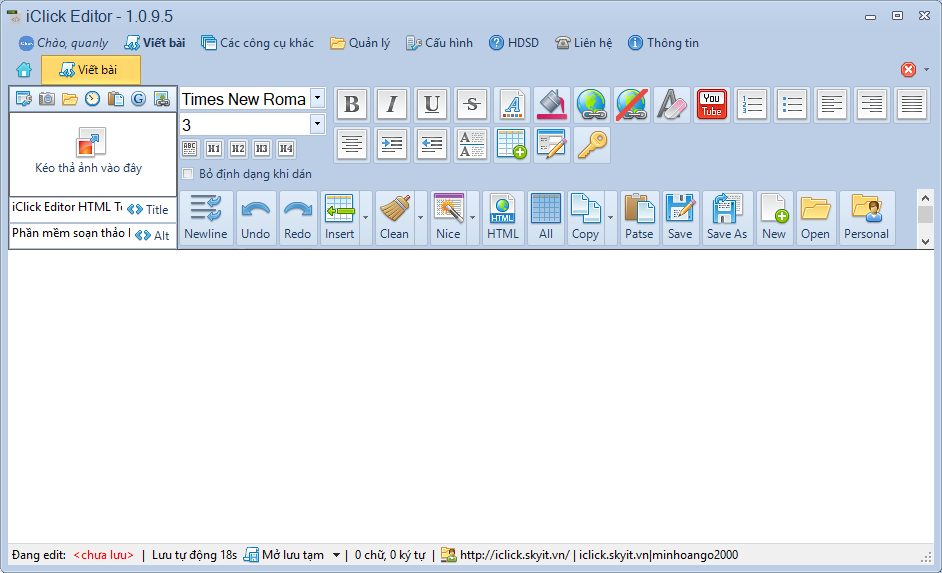Select the Viết bài tab
942x573 pixels.
91,70
